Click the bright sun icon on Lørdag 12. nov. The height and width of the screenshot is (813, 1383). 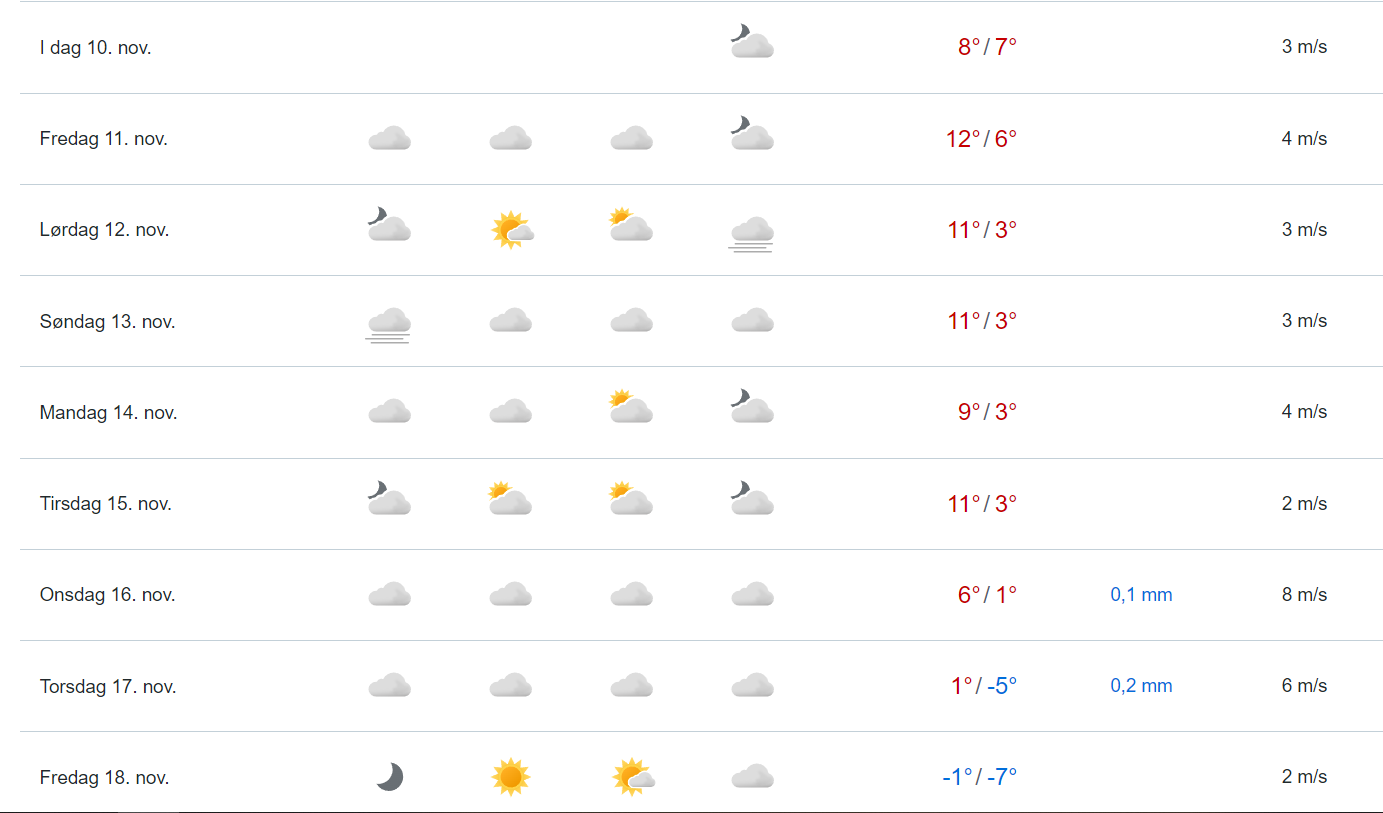click(x=511, y=230)
